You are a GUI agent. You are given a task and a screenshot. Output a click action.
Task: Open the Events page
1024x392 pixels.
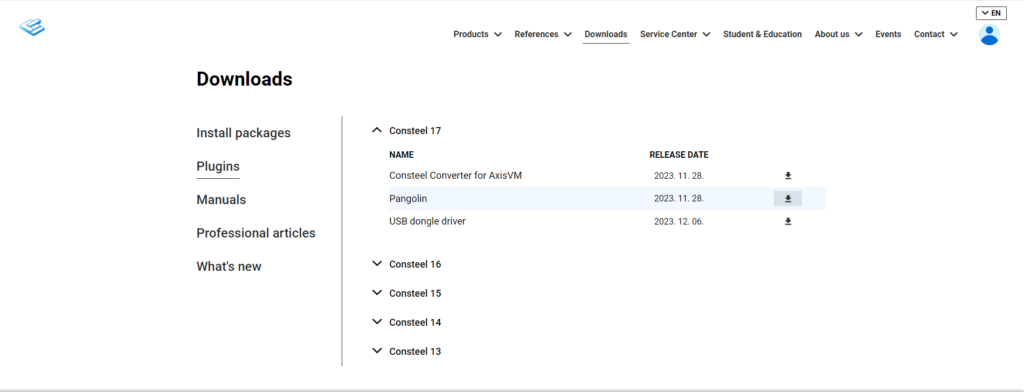pos(888,34)
